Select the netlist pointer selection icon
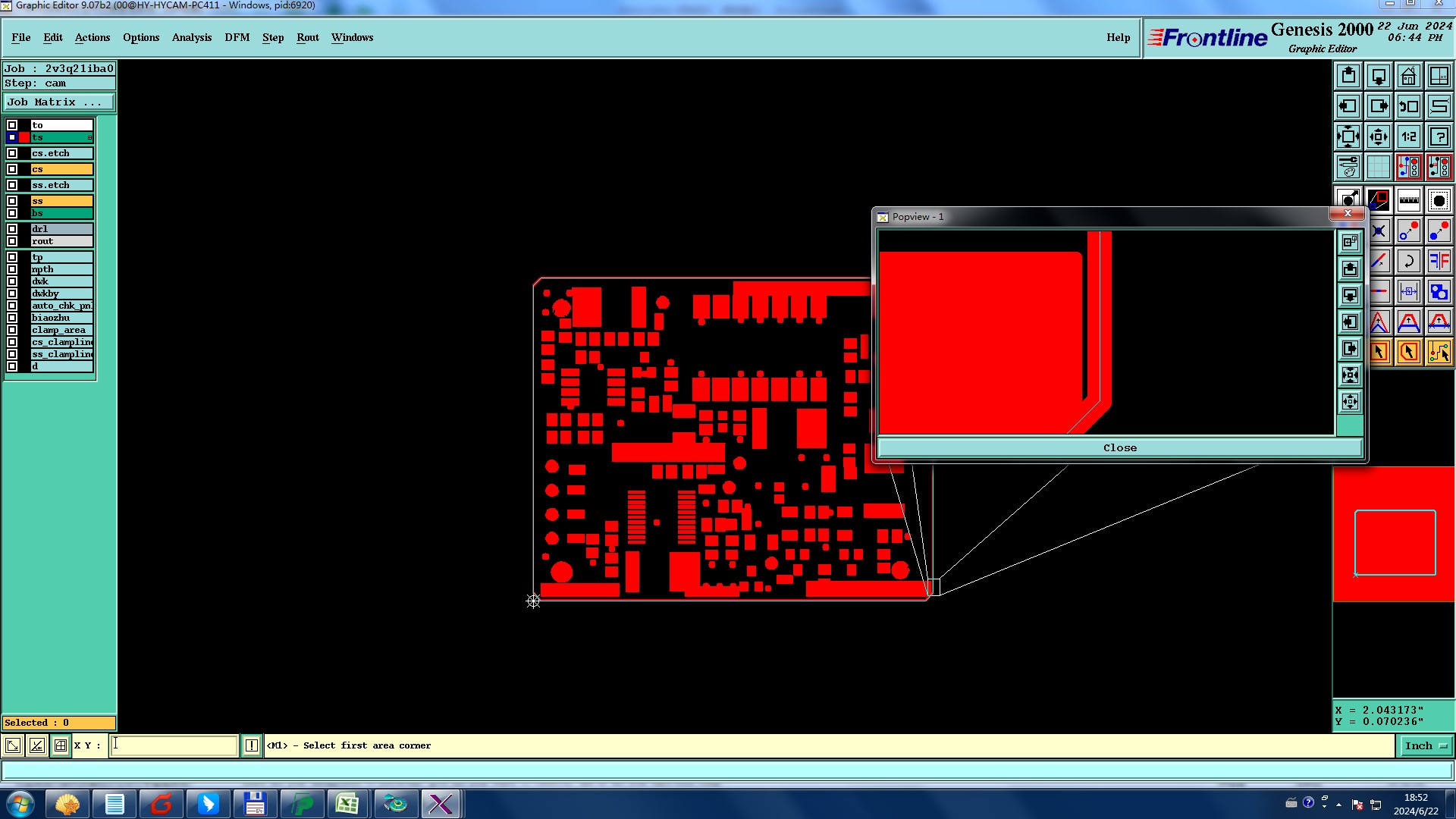The image size is (1456, 819). pos(1439,352)
